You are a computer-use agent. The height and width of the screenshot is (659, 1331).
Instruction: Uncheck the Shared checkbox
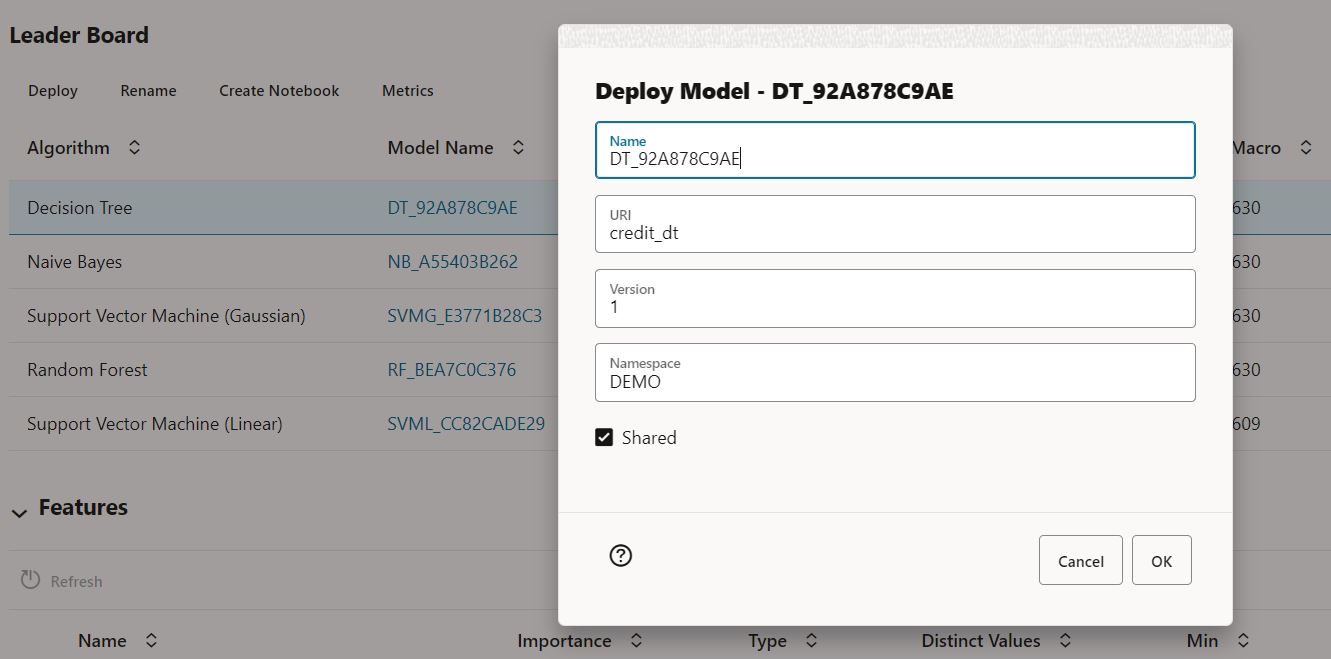tap(604, 437)
